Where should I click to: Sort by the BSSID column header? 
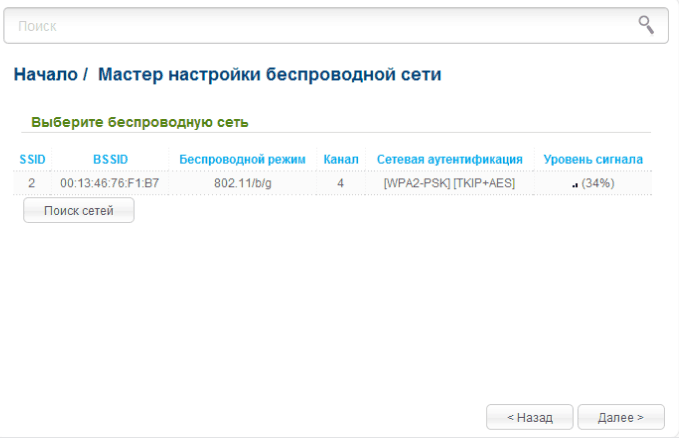110,159
